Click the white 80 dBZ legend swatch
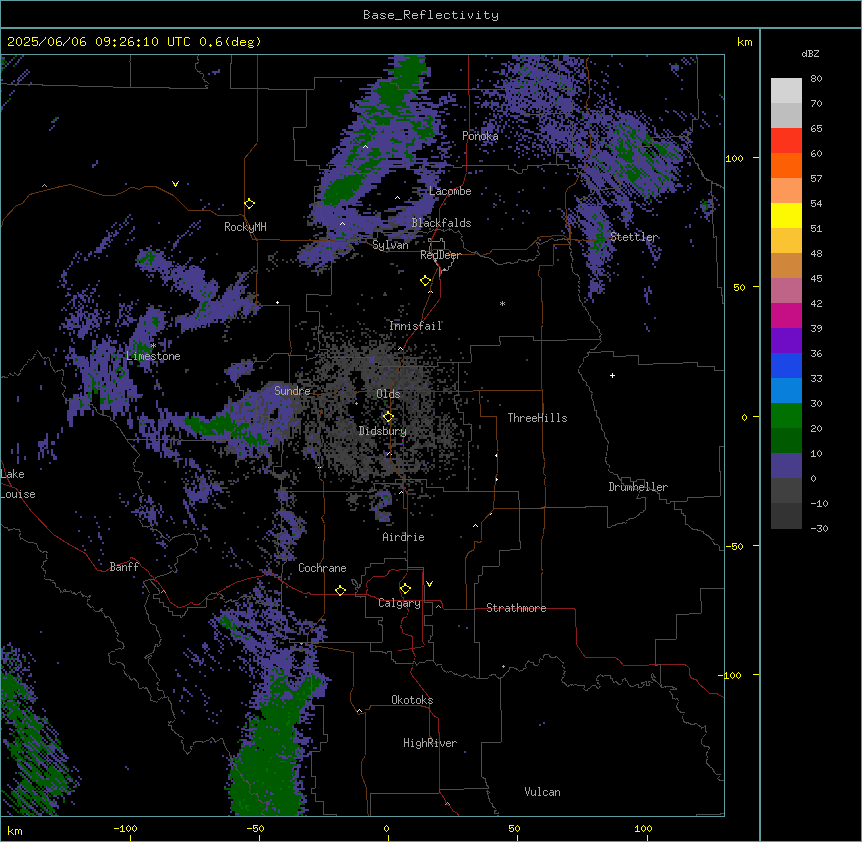This screenshot has width=862, height=842. 786,91
